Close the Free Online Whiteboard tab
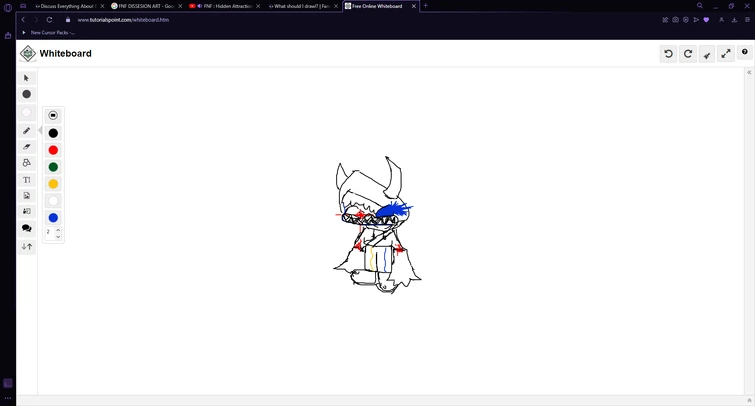This screenshot has width=755, height=406. tap(414, 6)
